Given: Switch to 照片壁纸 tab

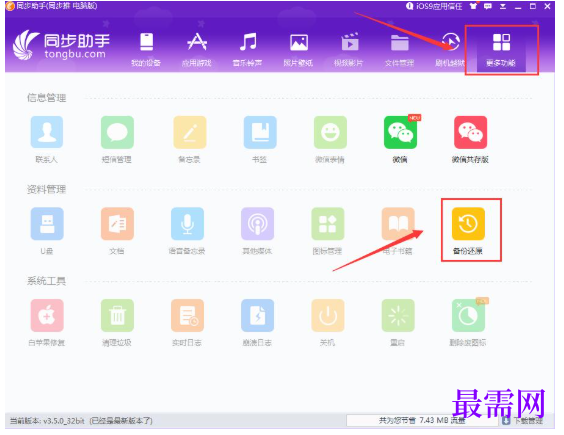Looking at the screenshot, I should tap(298, 49).
